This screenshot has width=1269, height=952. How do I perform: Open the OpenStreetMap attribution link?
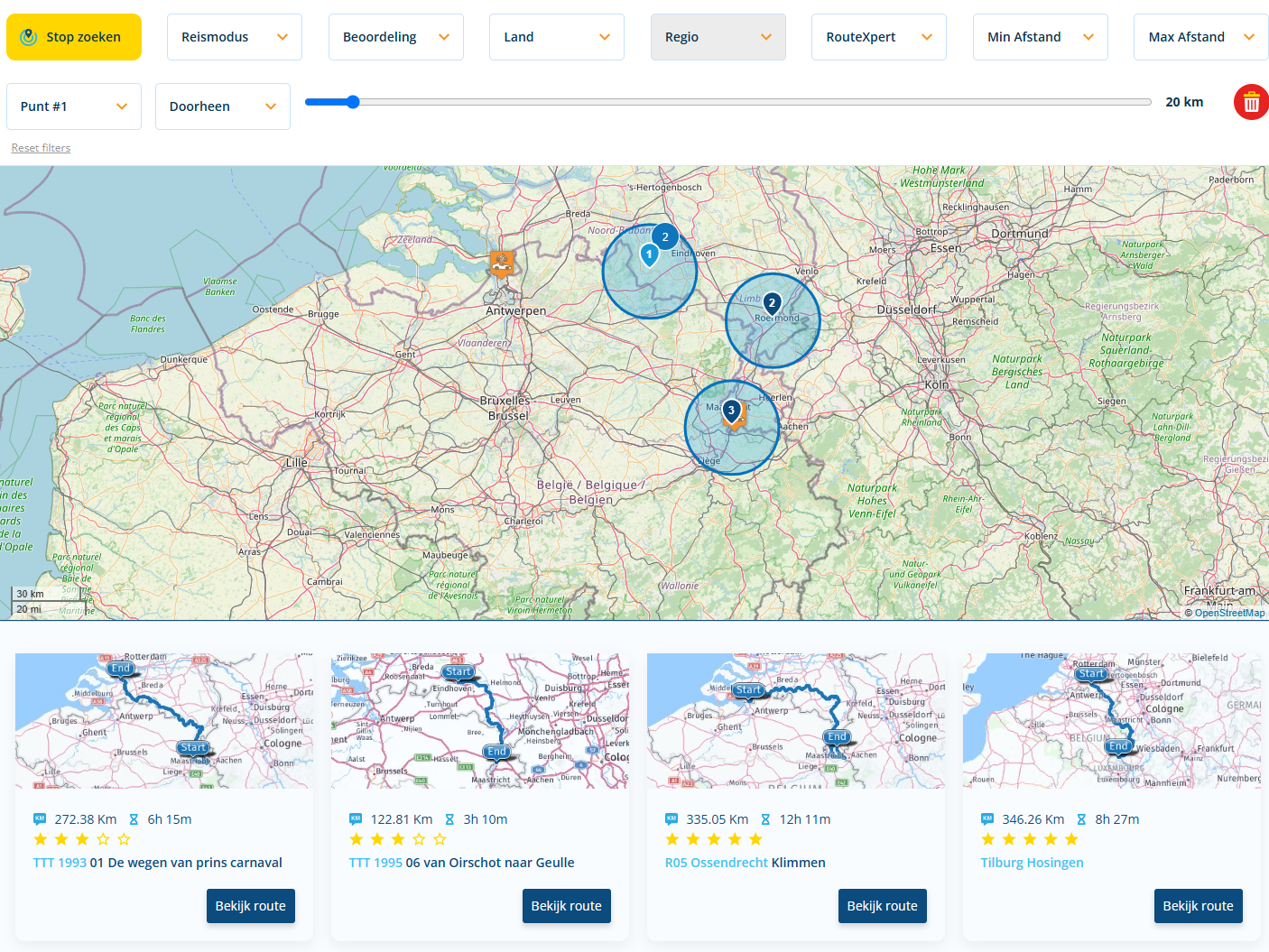tap(1229, 613)
